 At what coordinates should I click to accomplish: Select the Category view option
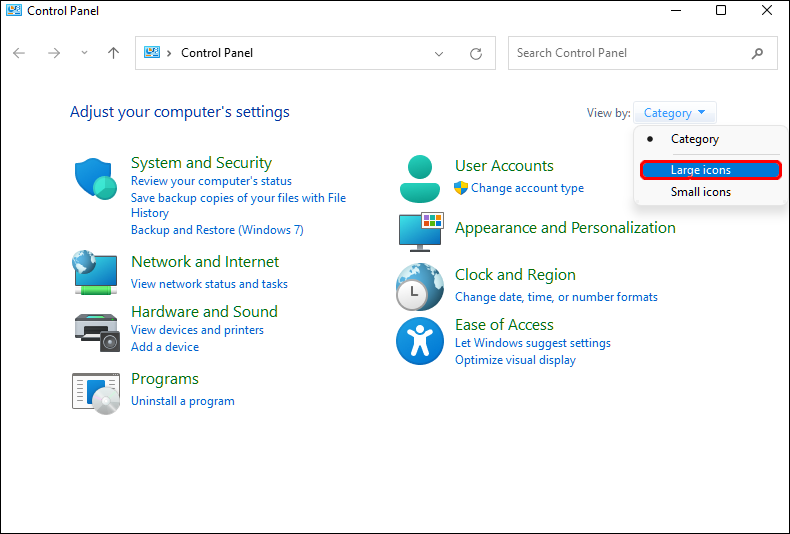click(694, 139)
